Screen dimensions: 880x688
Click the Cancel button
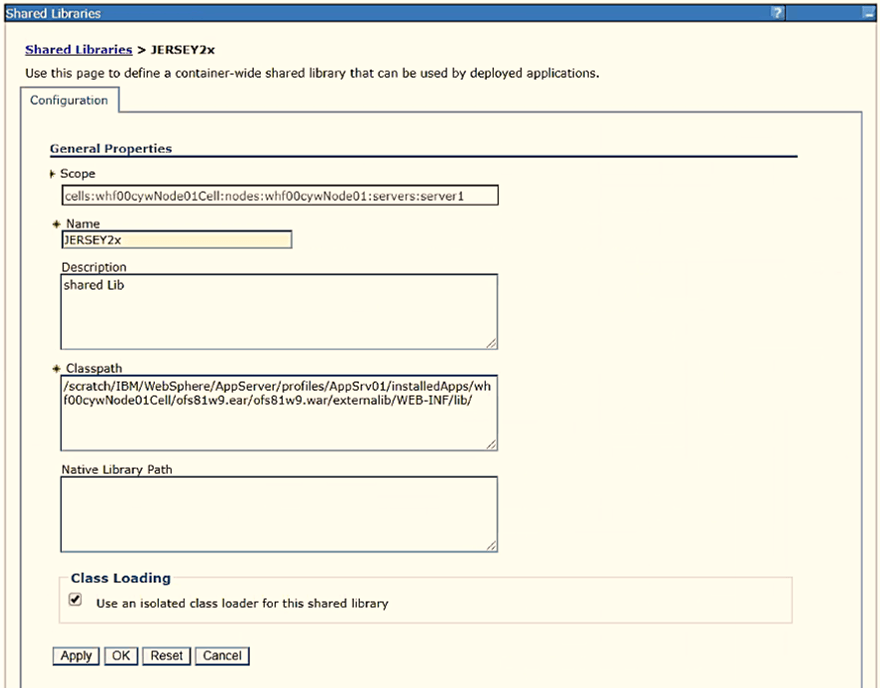point(222,656)
